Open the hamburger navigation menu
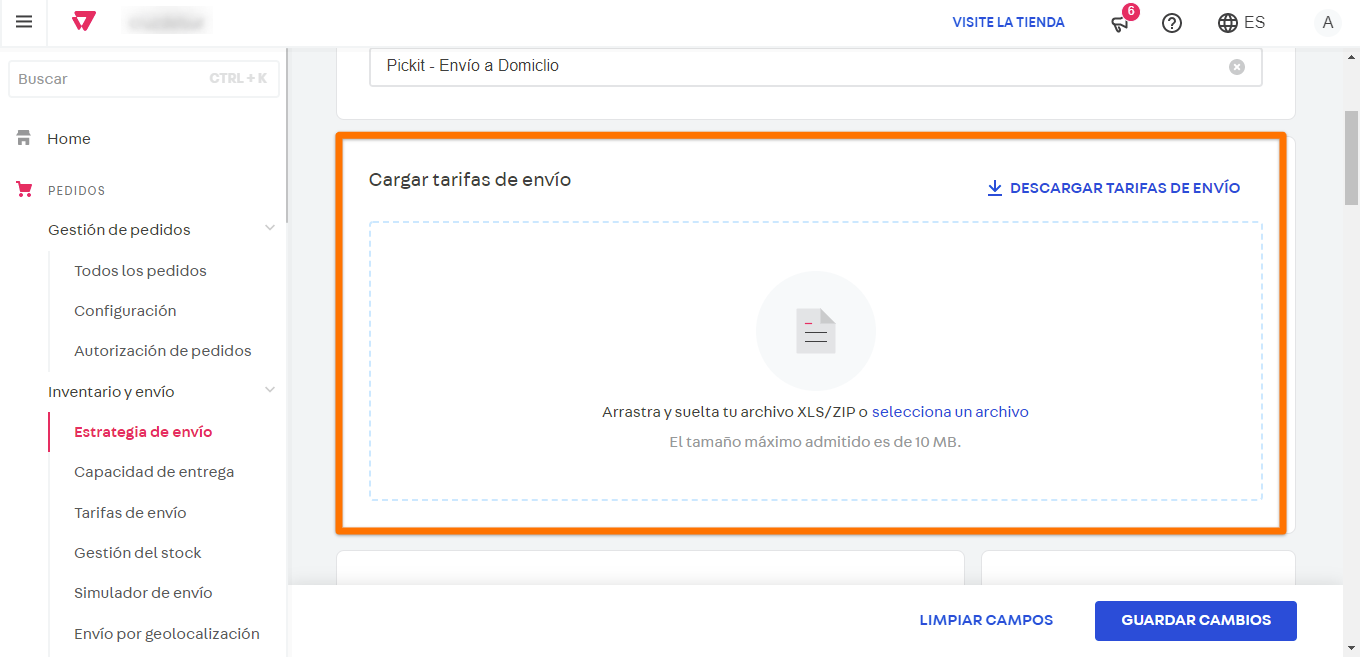 pyautogui.click(x=24, y=22)
